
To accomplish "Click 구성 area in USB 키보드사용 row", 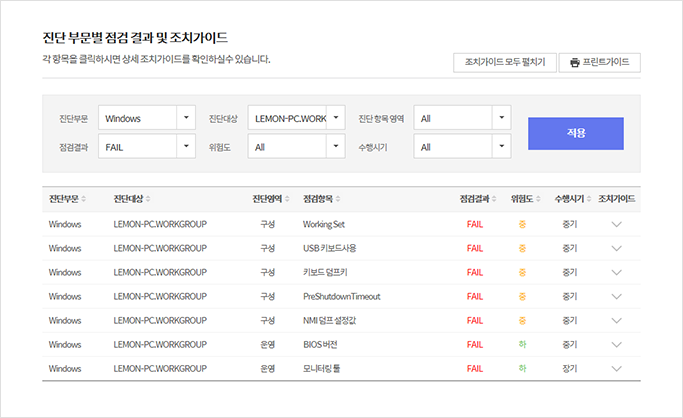I will (x=267, y=248).
